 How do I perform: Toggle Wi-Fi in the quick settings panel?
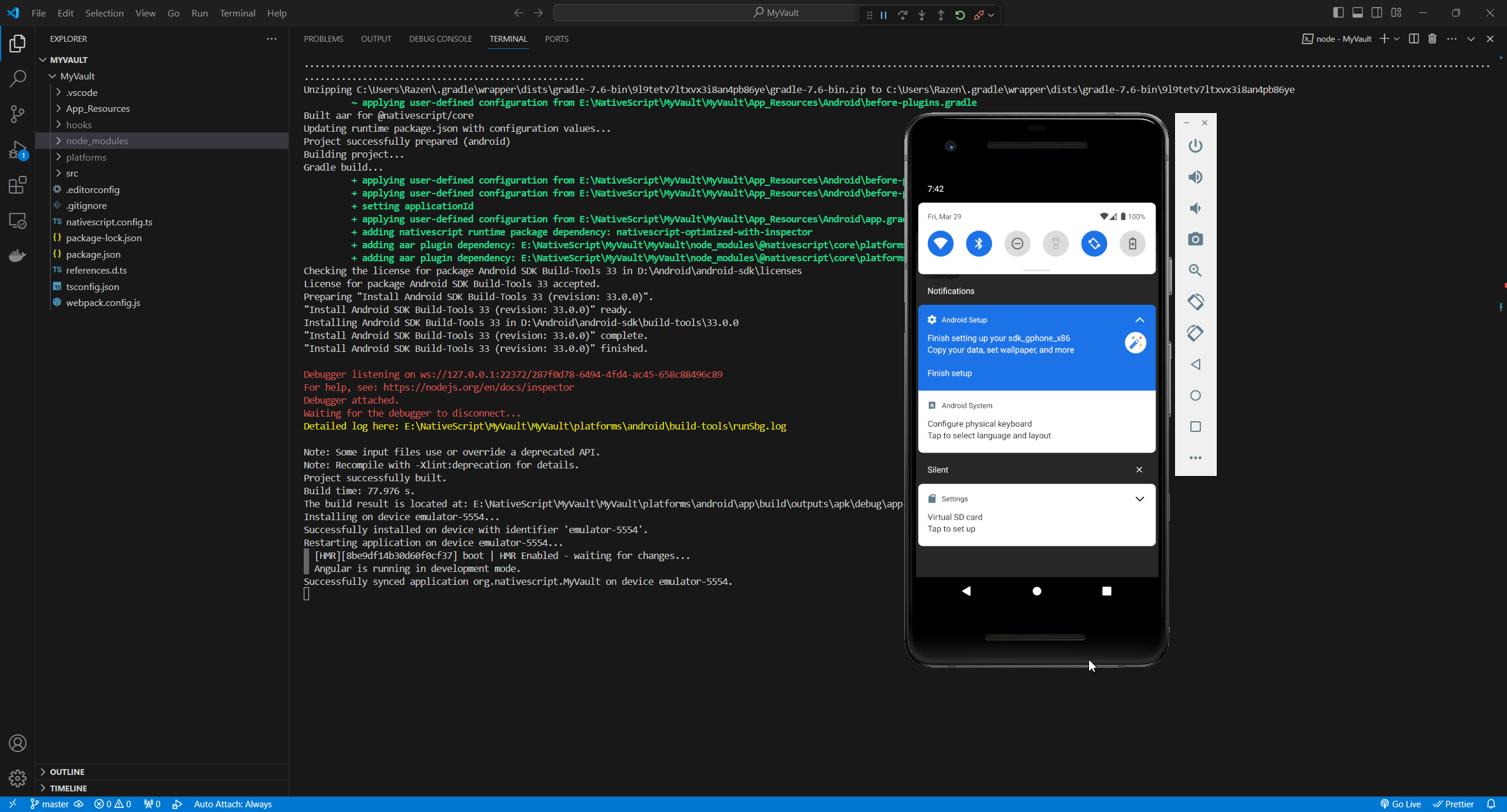[x=940, y=243]
